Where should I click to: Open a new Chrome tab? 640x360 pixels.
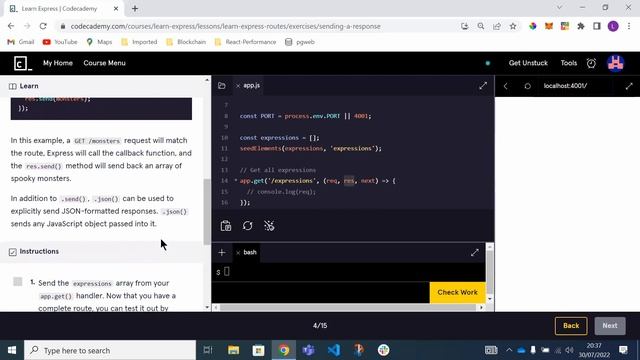[135, 8]
